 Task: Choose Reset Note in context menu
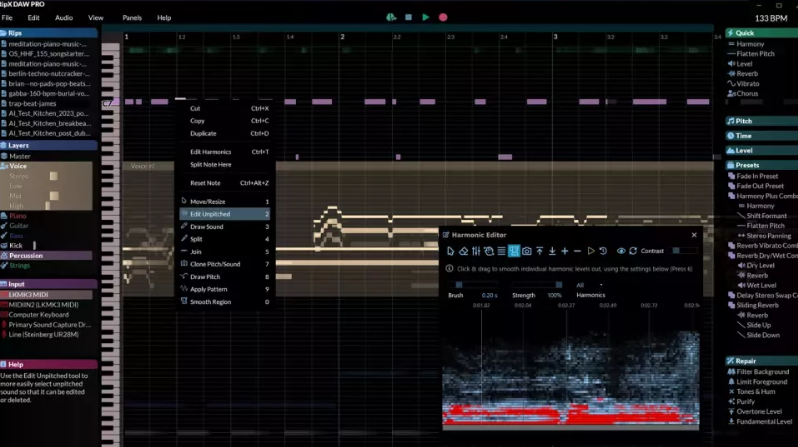pyautogui.click(x=224, y=183)
